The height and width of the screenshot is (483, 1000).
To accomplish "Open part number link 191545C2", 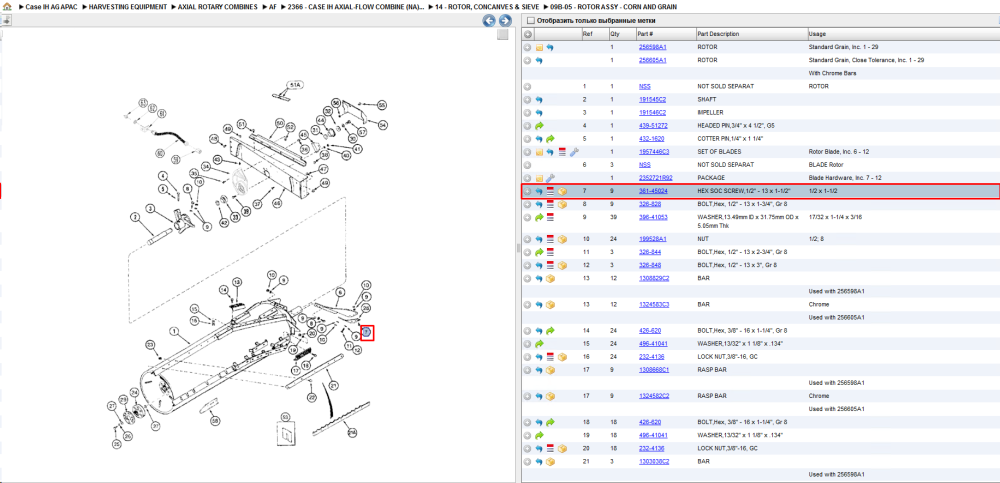I will [652, 100].
